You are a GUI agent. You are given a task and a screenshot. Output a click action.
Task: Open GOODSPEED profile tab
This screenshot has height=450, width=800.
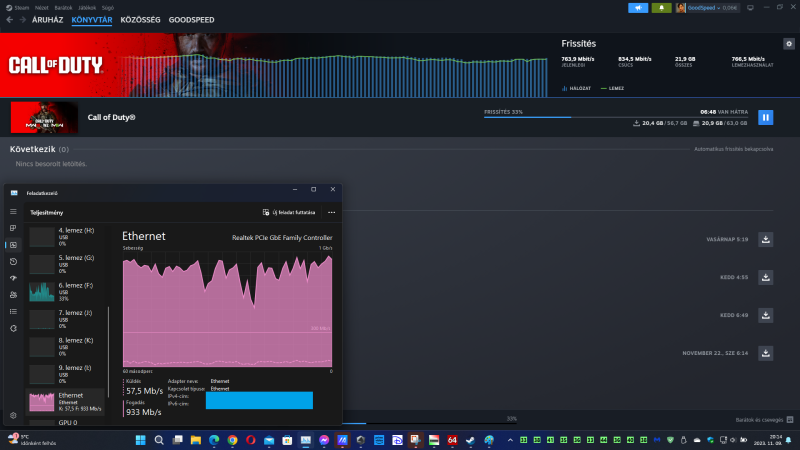point(191,20)
